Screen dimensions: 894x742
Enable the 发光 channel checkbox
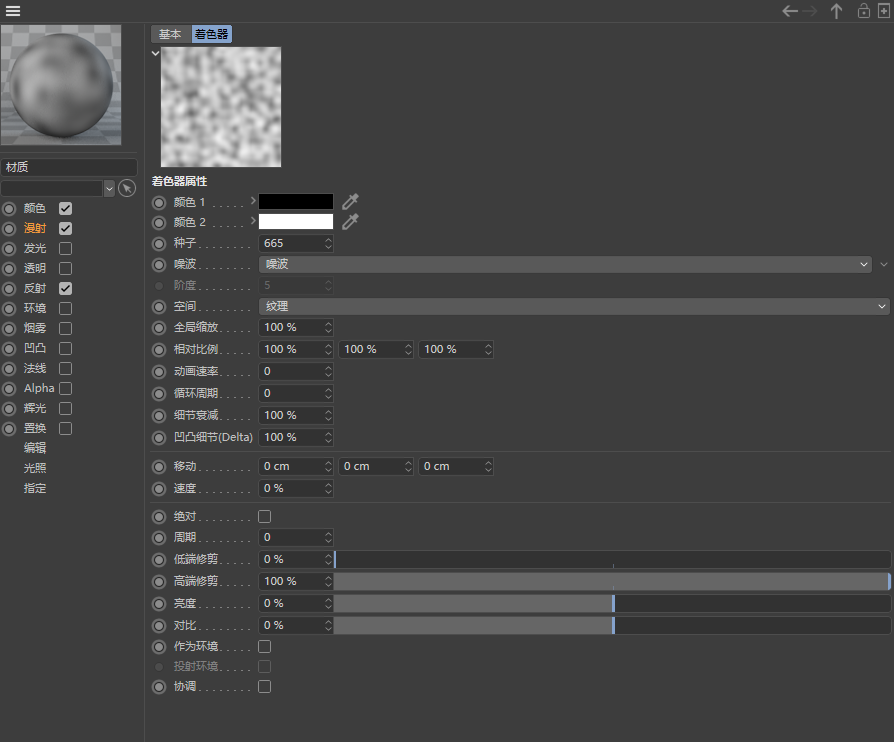pos(66,249)
